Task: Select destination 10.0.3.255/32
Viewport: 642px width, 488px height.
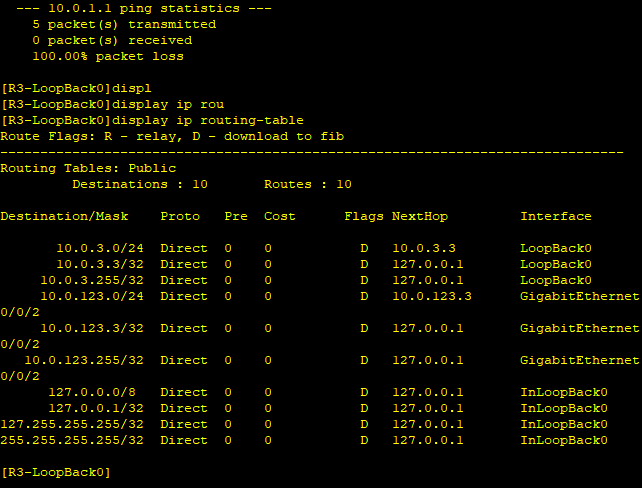Action: coord(92,280)
